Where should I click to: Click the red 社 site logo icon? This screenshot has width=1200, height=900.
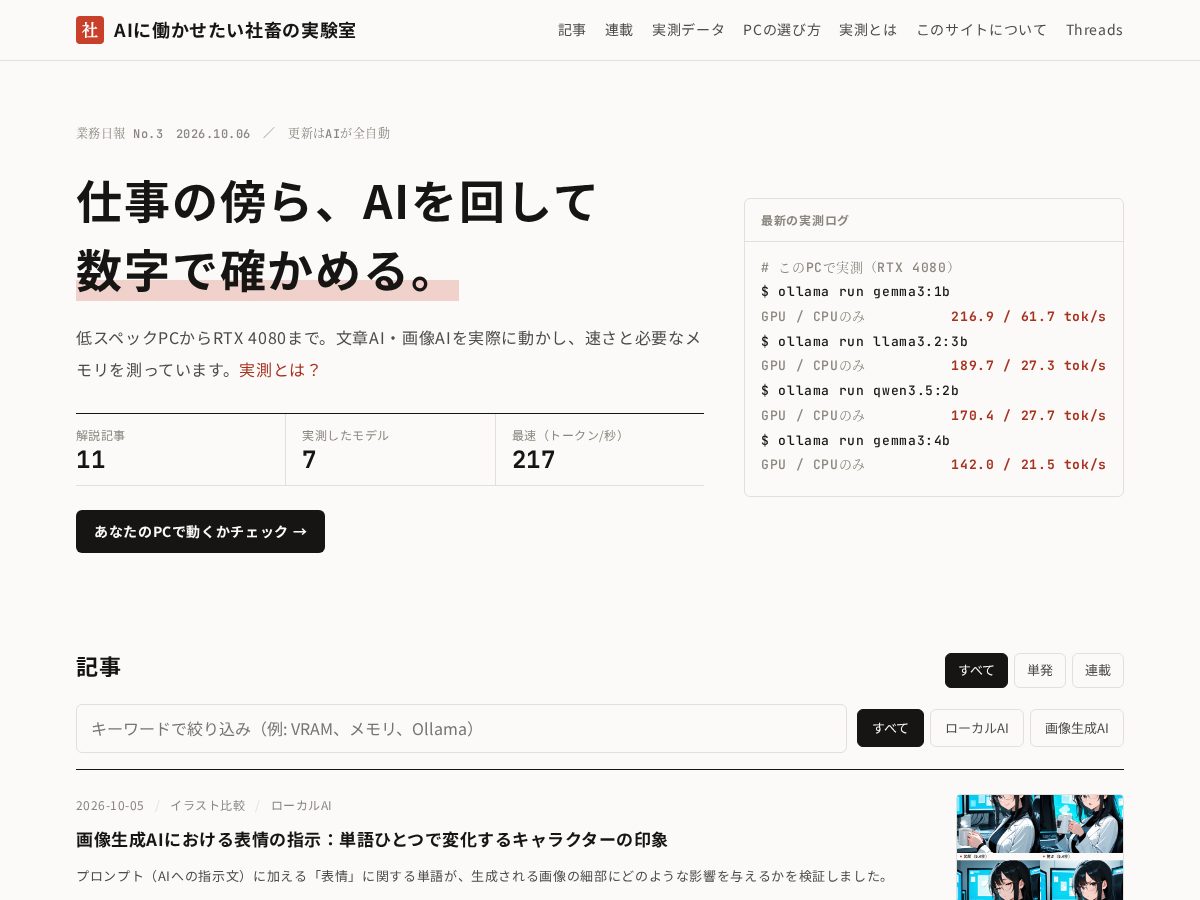pos(90,30)
